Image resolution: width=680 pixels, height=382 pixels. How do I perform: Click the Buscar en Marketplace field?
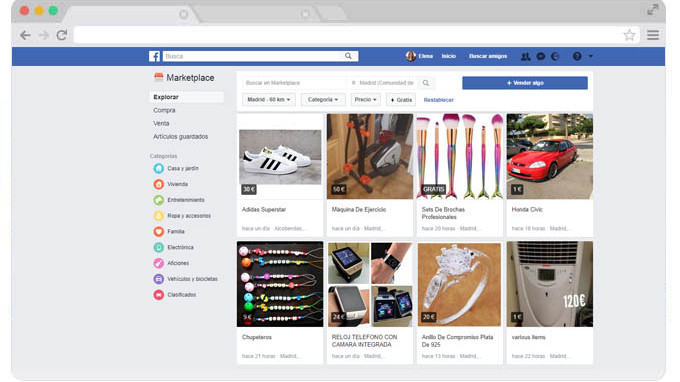294,83
